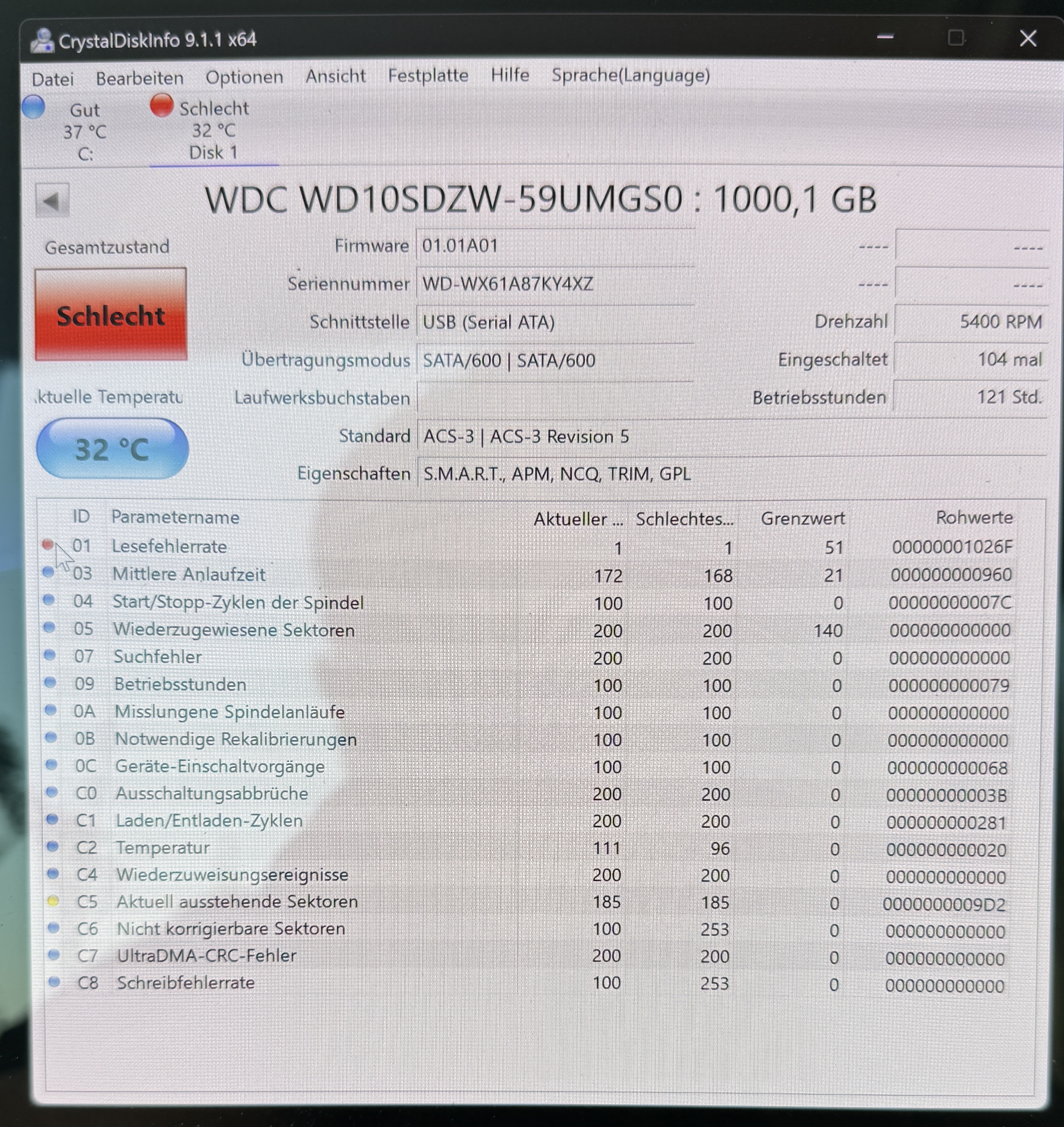Click the red status dot for Lesefehlerrate
Viewport: 1064px width, 1127px height.
coord(48,544)
